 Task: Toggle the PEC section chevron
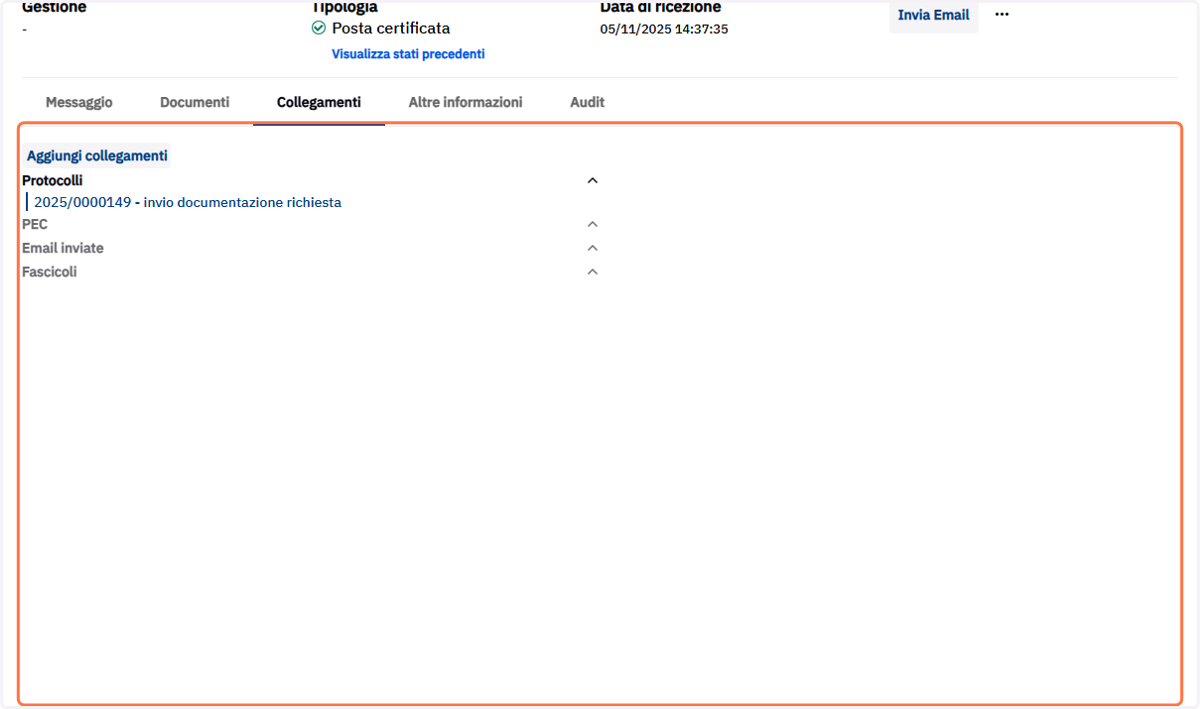(592, 225)
